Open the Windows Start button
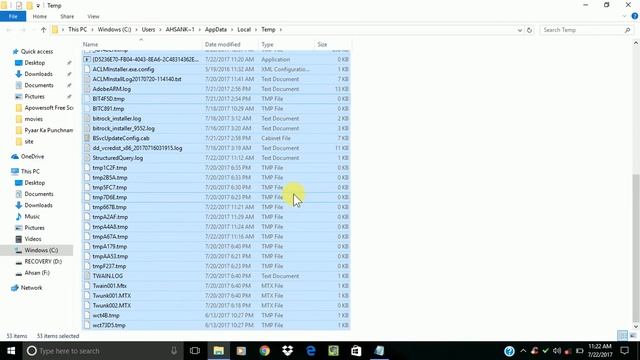The image size is (640, 360). click(x=11, y=351)
